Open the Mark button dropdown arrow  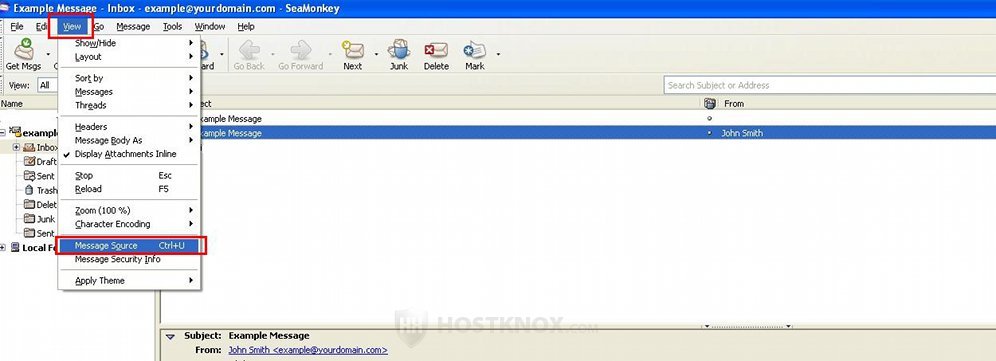point(498,54)
